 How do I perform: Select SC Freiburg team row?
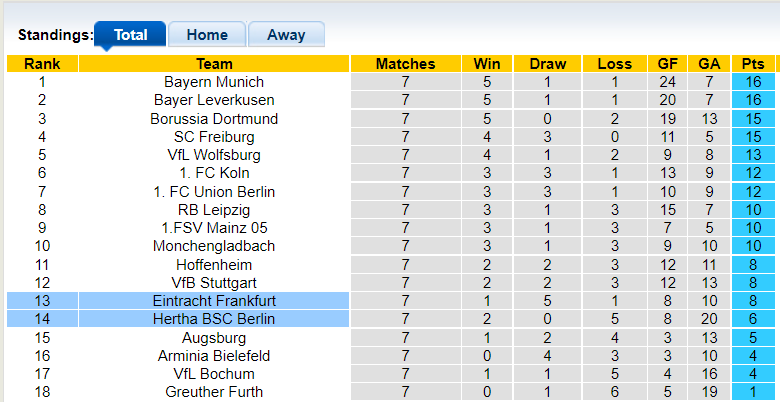(x=214, y=137)
